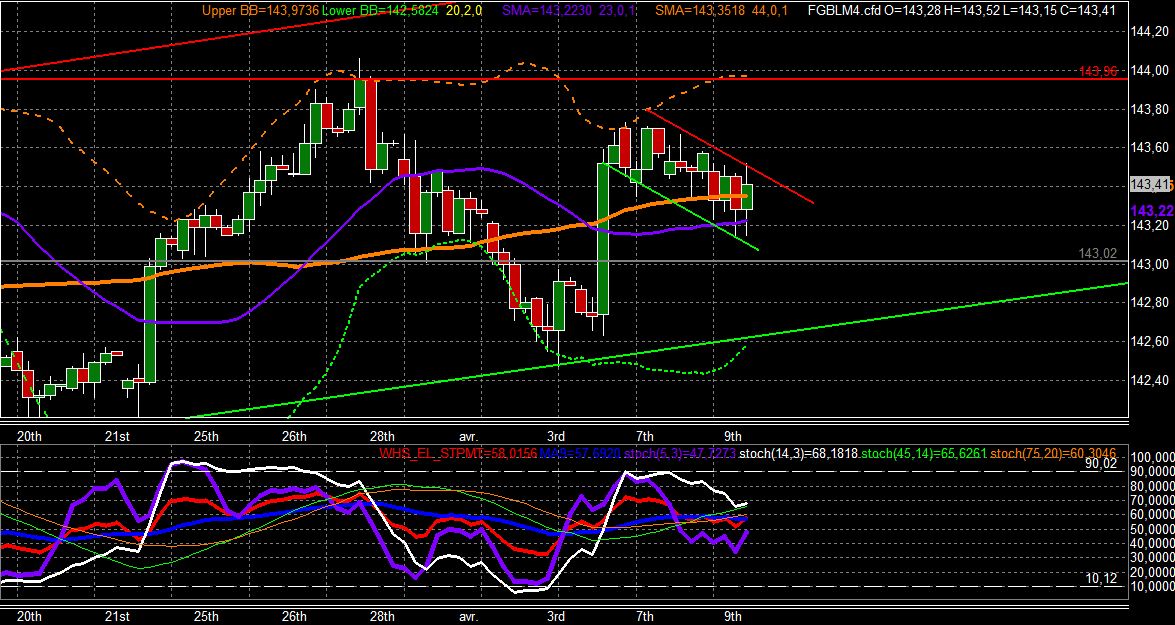This screenshot has width=1175, height=625.
Task: Click the WHS_EL_STPMT=58,0156 indicator label
Action: (457, 453)
